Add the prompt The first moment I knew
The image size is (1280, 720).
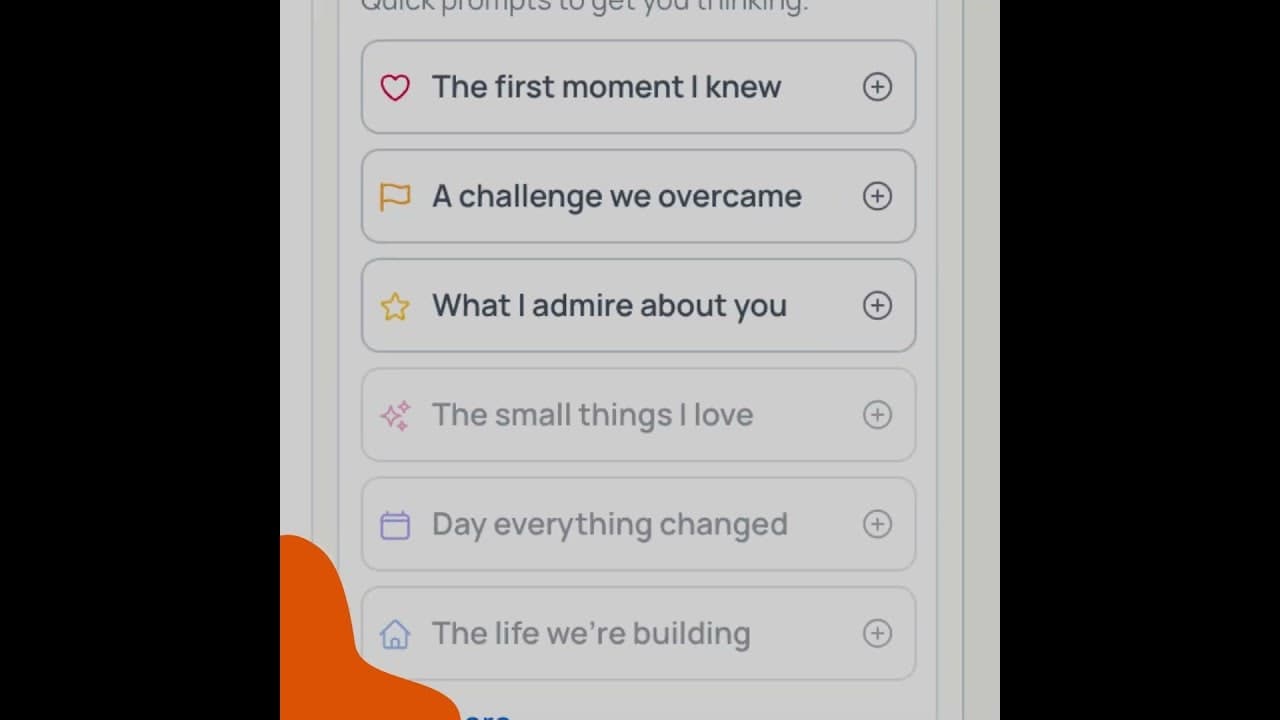pyautogui.click(x=877, y=88)
